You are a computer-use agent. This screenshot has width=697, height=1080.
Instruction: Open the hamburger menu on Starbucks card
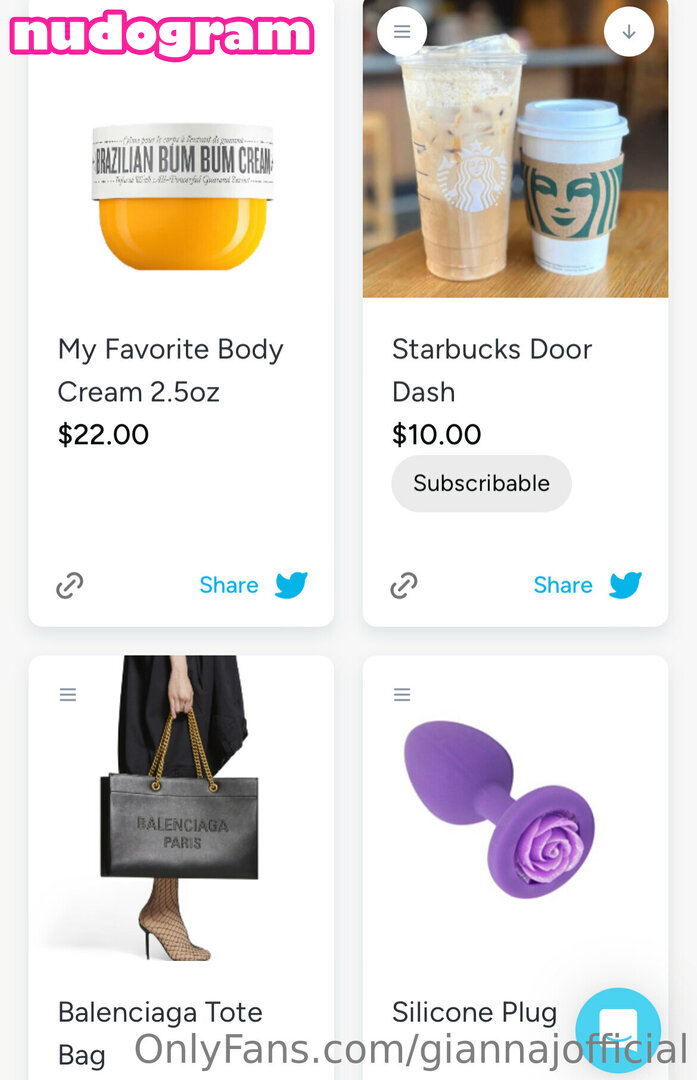click(x=402, y=32)
